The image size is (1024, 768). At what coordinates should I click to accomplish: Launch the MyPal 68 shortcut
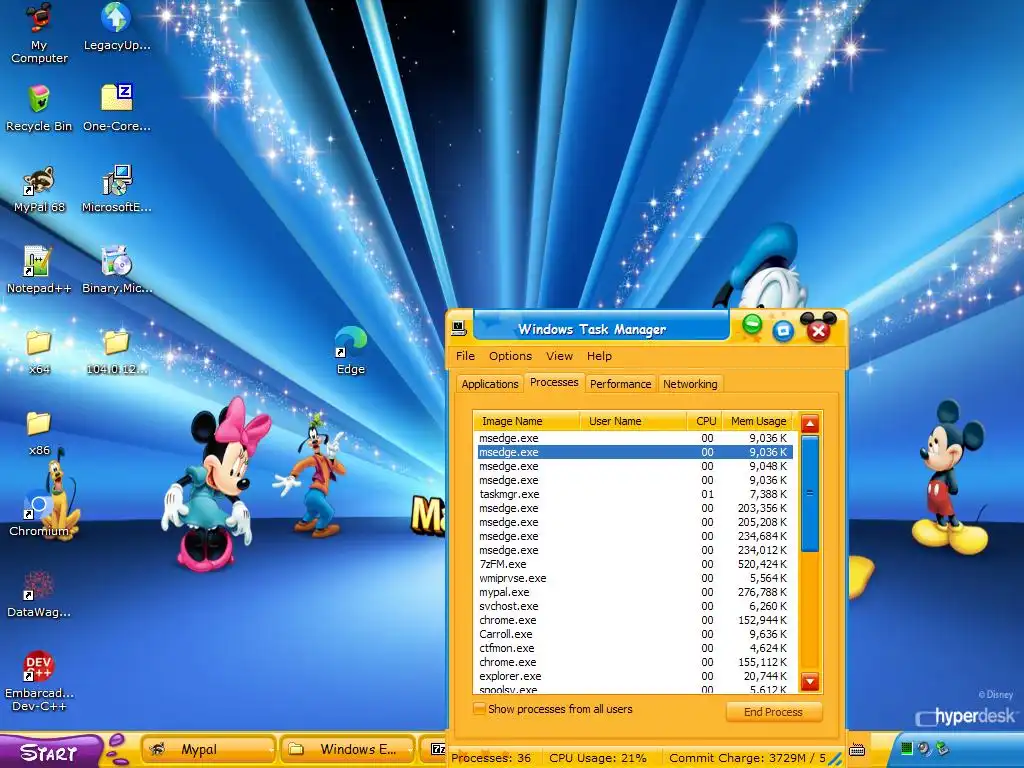pyautogui.click(x=39, y=189)
